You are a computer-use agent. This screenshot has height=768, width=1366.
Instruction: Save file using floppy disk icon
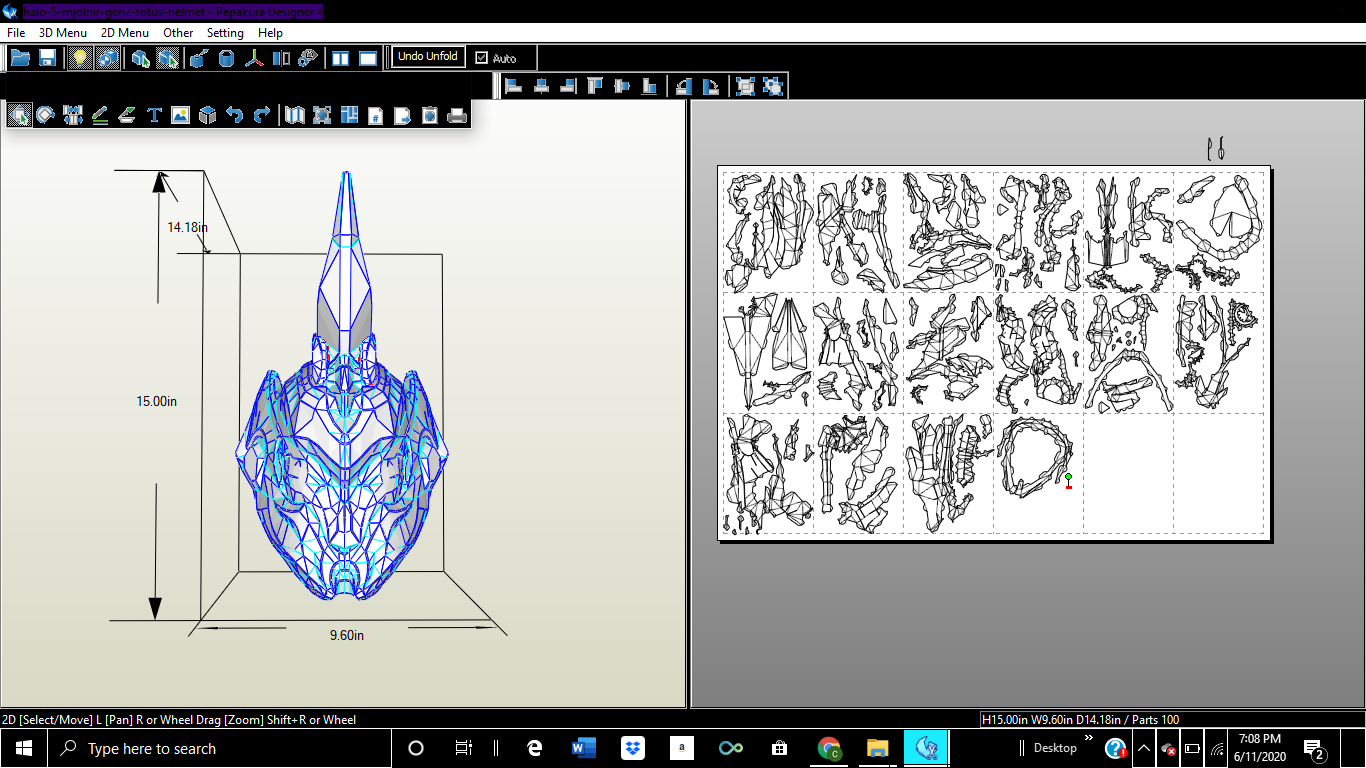(47, 58)
